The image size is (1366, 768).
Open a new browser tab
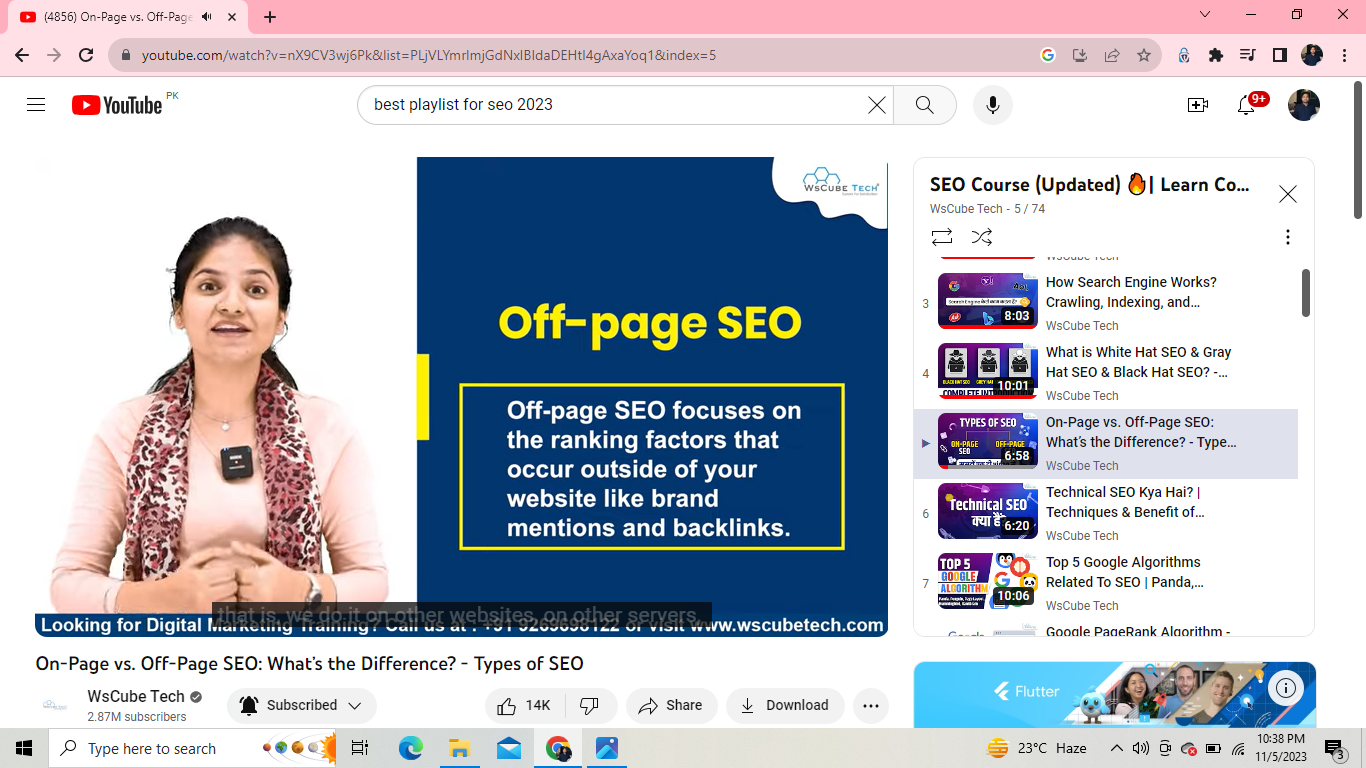pos(270,17)
